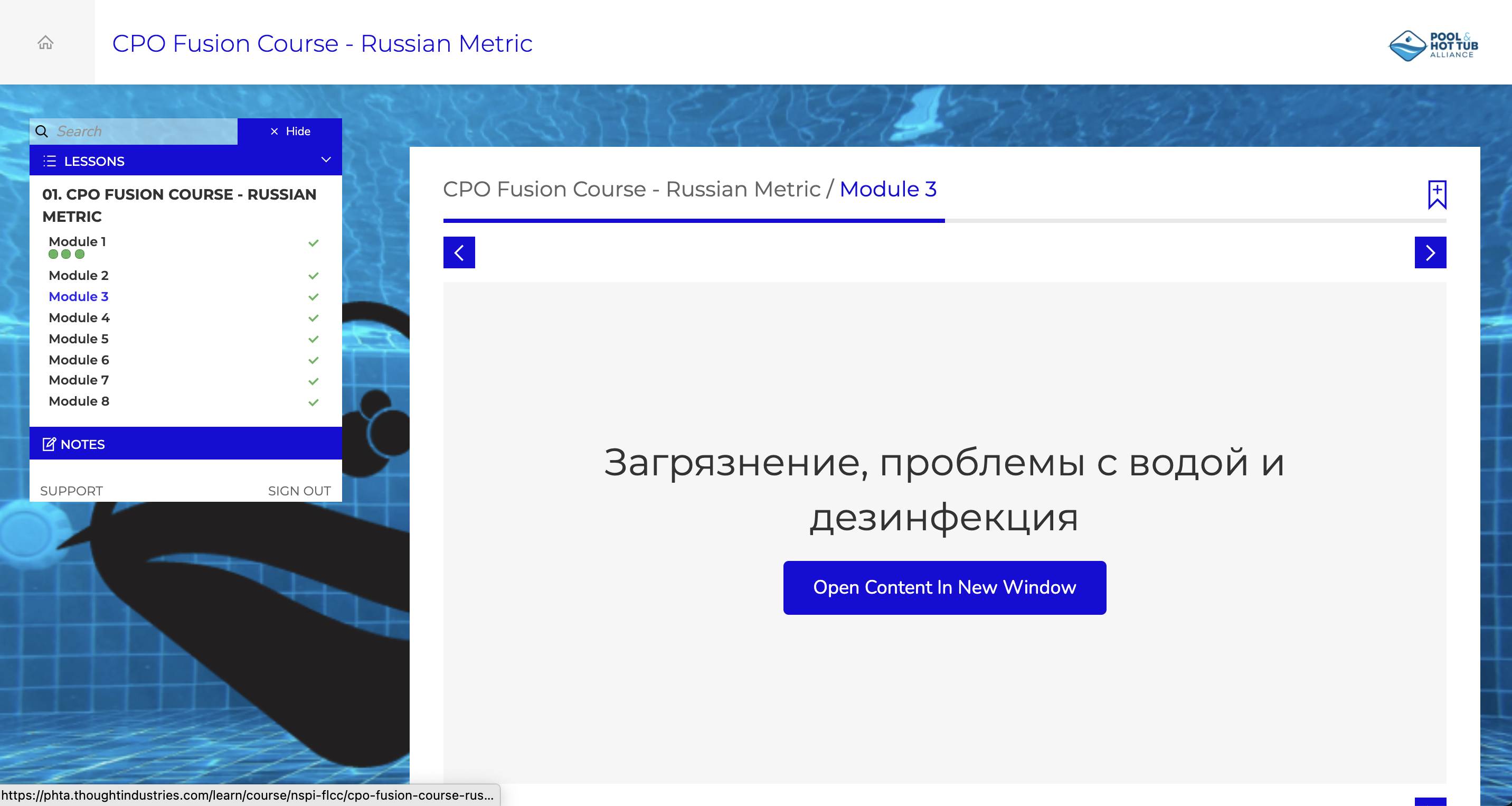
Task: Collapse the Lessons section chevron
Action: click(x=326, y=160)
